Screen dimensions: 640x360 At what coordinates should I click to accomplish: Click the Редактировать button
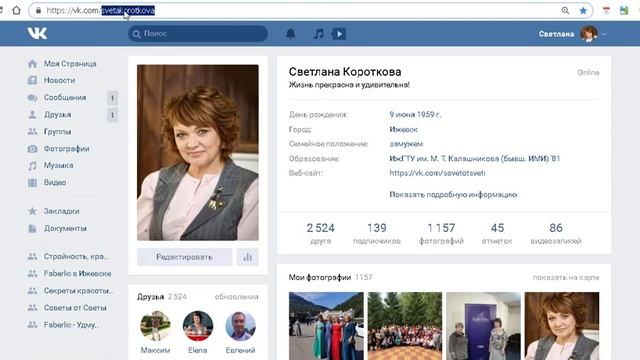pyautogui.click(x=184, y=257)
